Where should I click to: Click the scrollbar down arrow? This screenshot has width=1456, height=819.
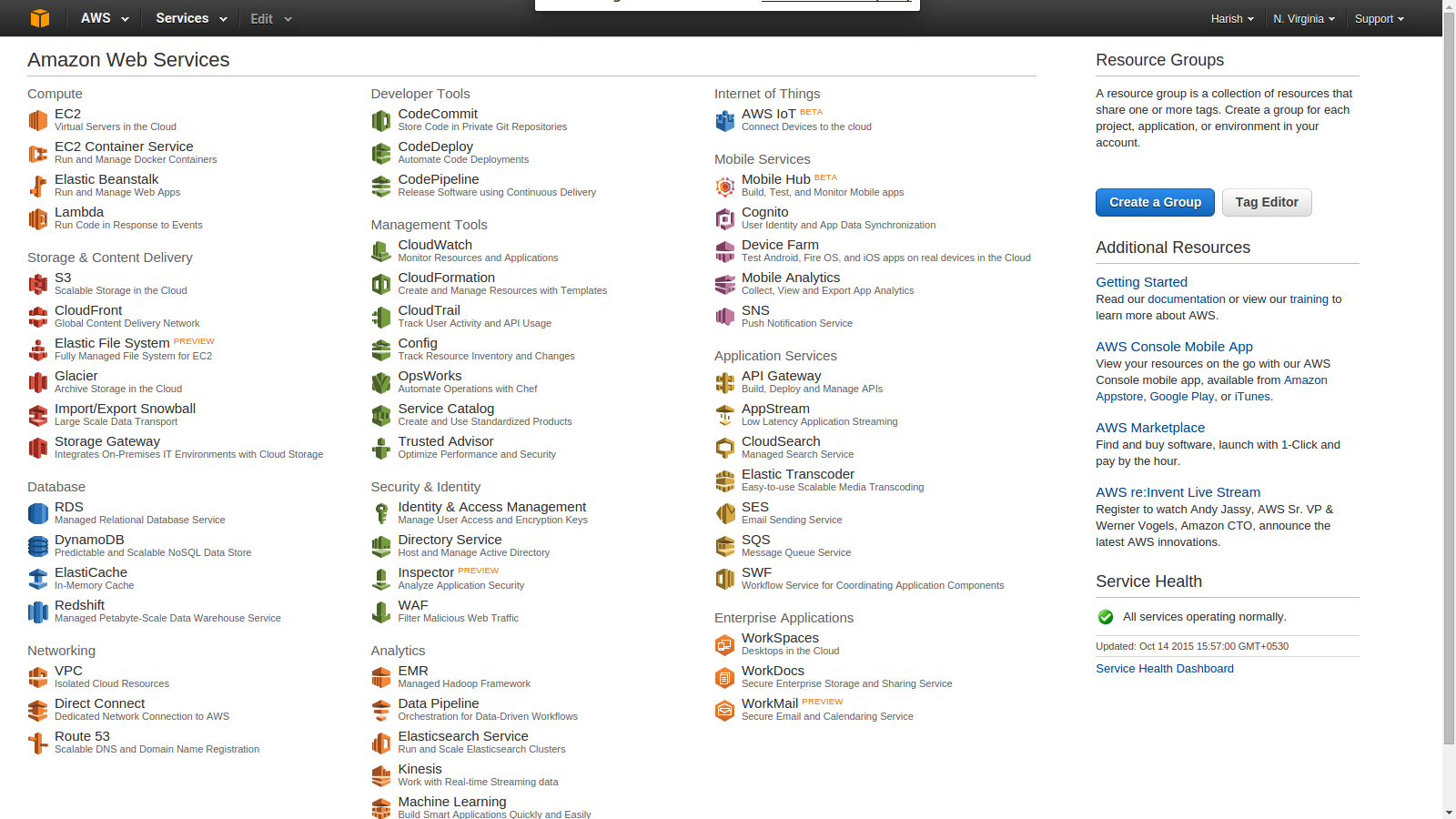click(x=1449, y=812)
